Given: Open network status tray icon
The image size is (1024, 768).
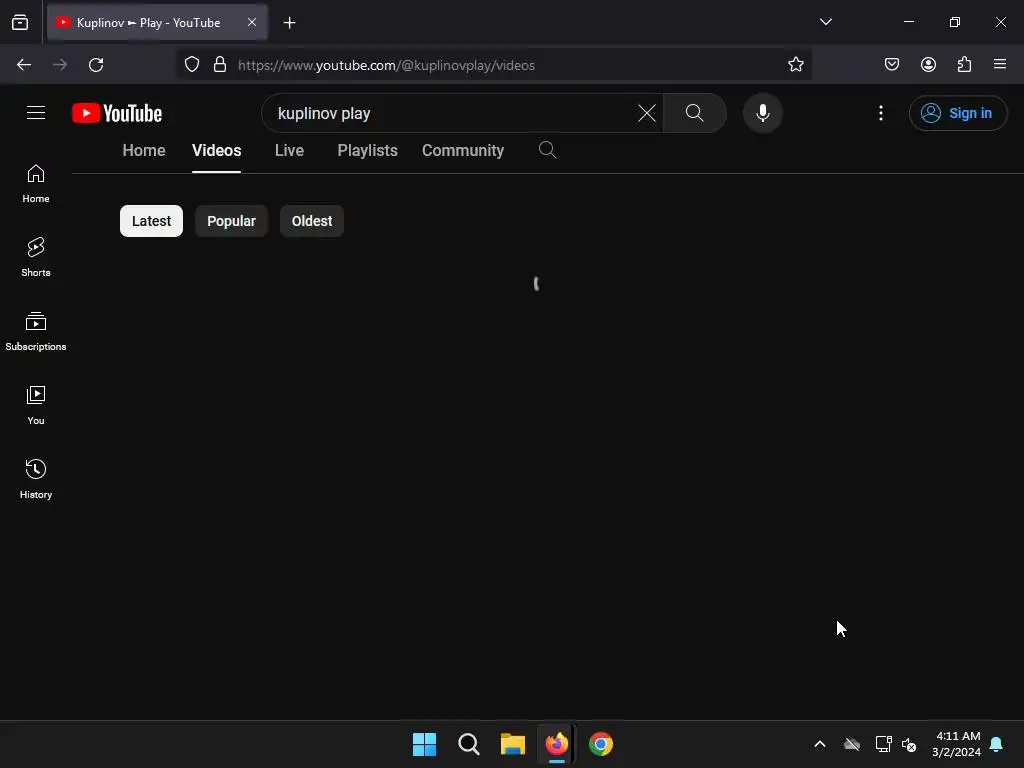Looking at the screenshot, I should 884,744.
